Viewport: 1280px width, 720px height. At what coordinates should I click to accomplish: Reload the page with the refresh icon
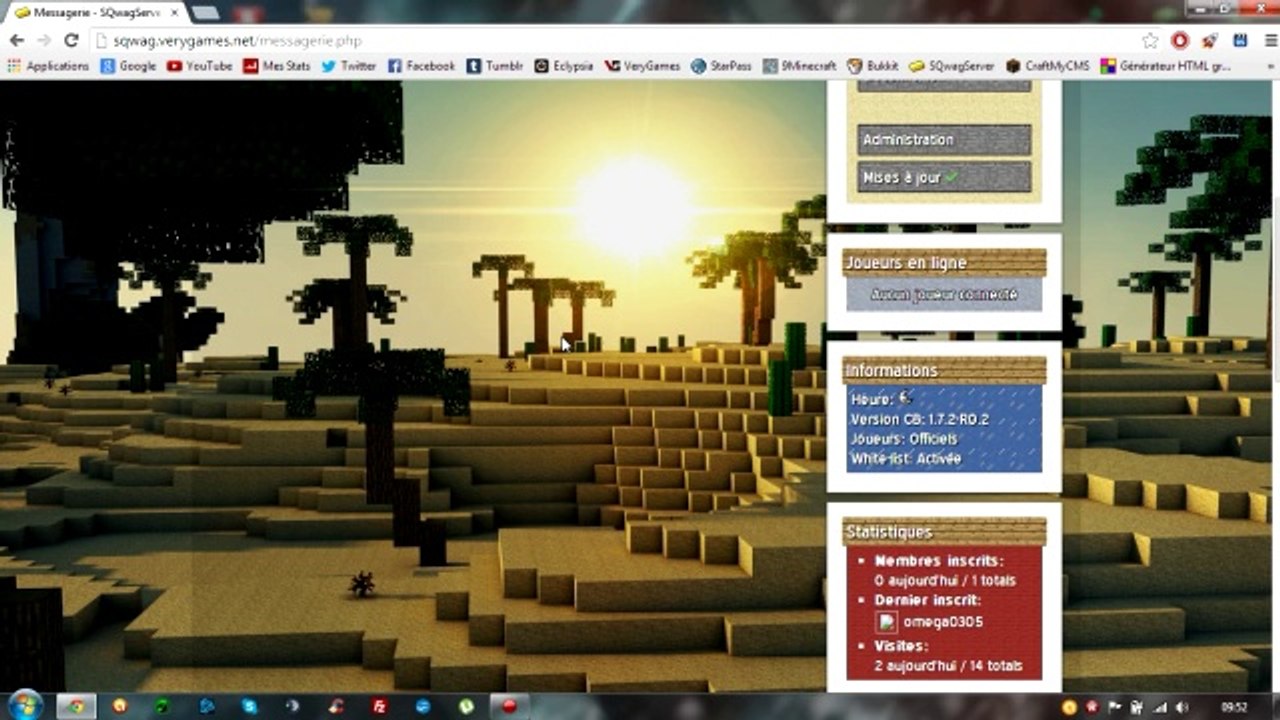[x=71, y=41]
